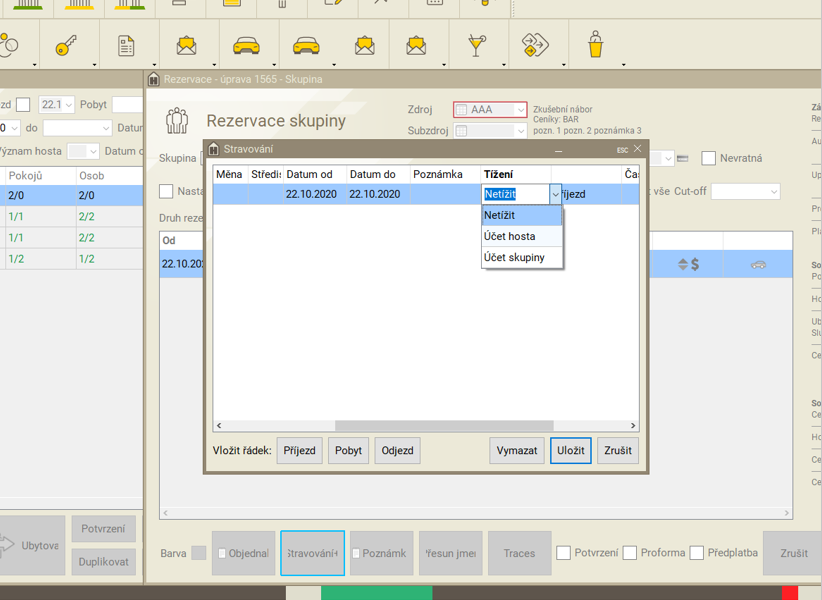Click the cocktail glass icon

pos(476,46)
